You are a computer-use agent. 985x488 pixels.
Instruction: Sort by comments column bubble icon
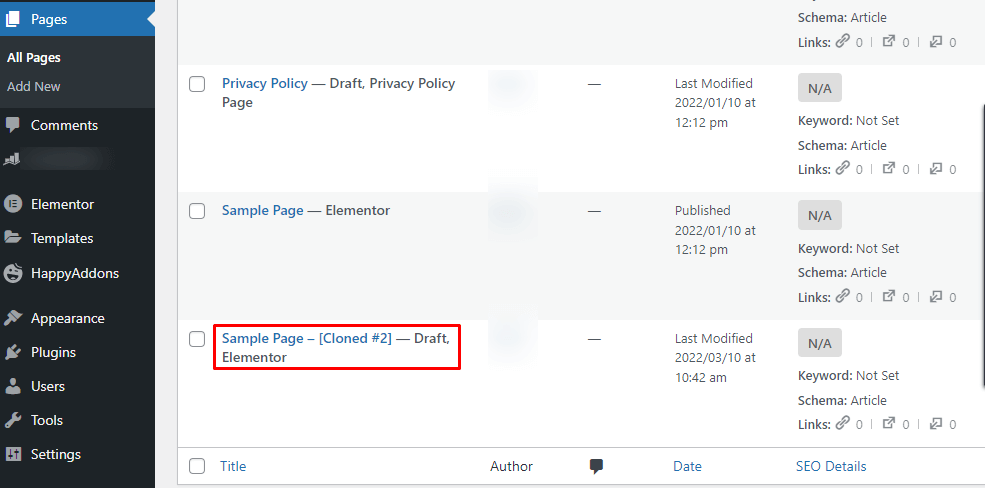click(596, 466)
